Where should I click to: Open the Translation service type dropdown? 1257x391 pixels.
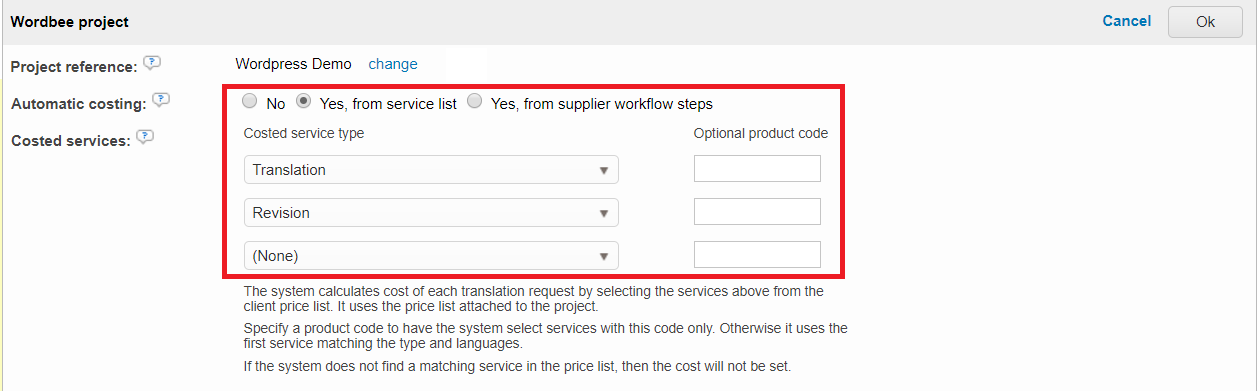pos(431,170)
